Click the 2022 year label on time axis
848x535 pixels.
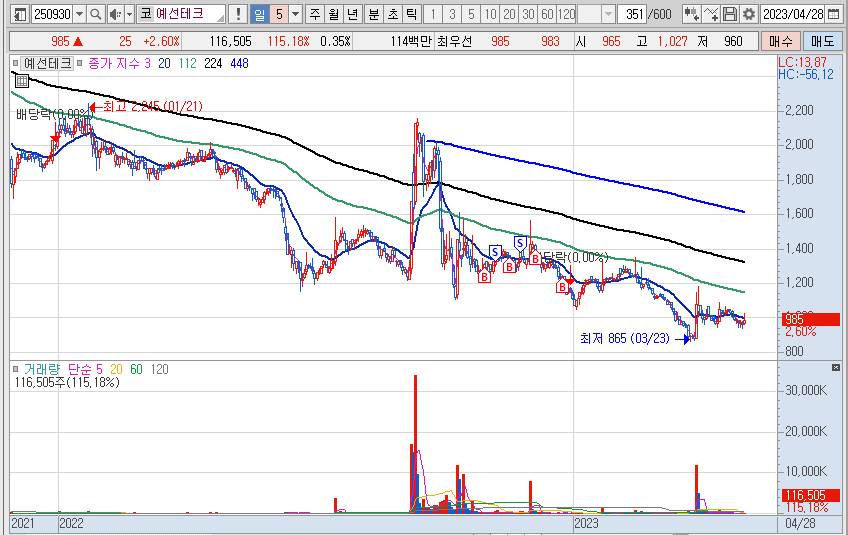[x=71, y=524]
